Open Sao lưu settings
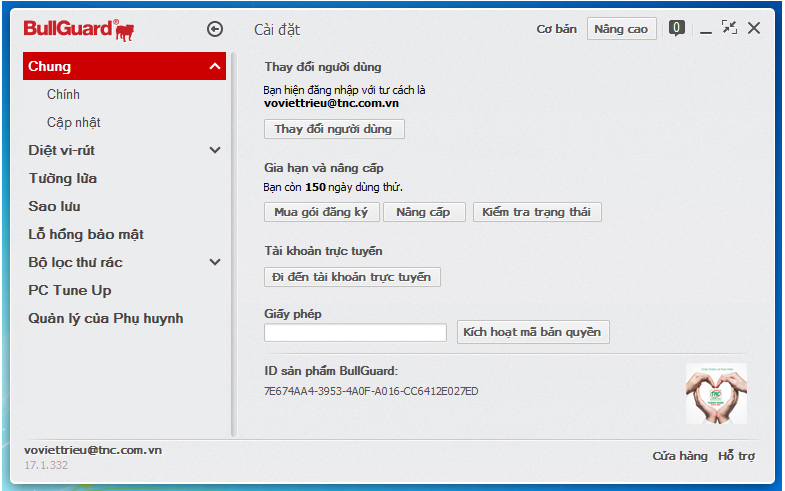 [54, 206]
